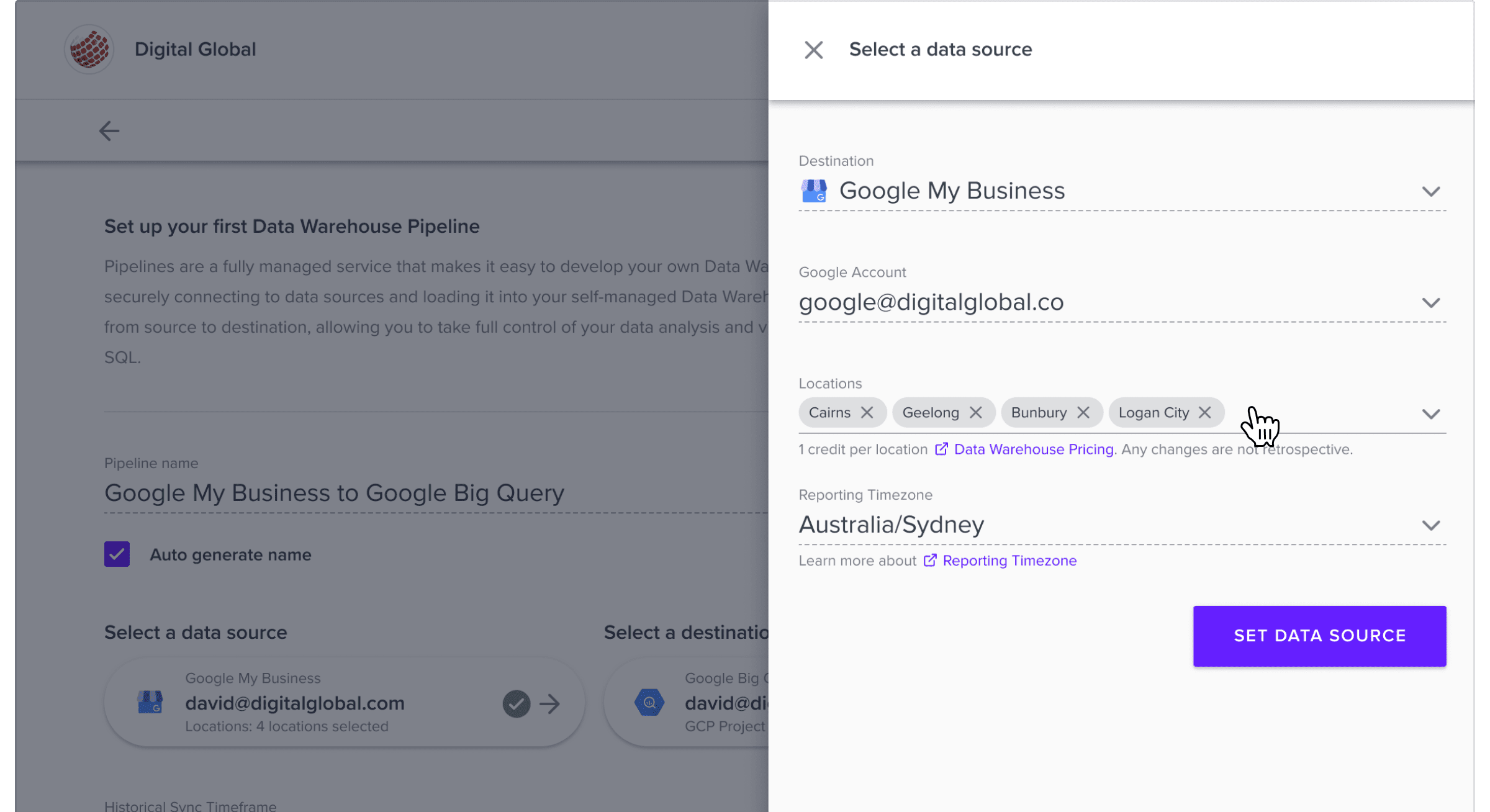This screenshot has width=1490, height=812.
Task: Open the Data Warehouse Pricing link
Action: (1034, 449)
